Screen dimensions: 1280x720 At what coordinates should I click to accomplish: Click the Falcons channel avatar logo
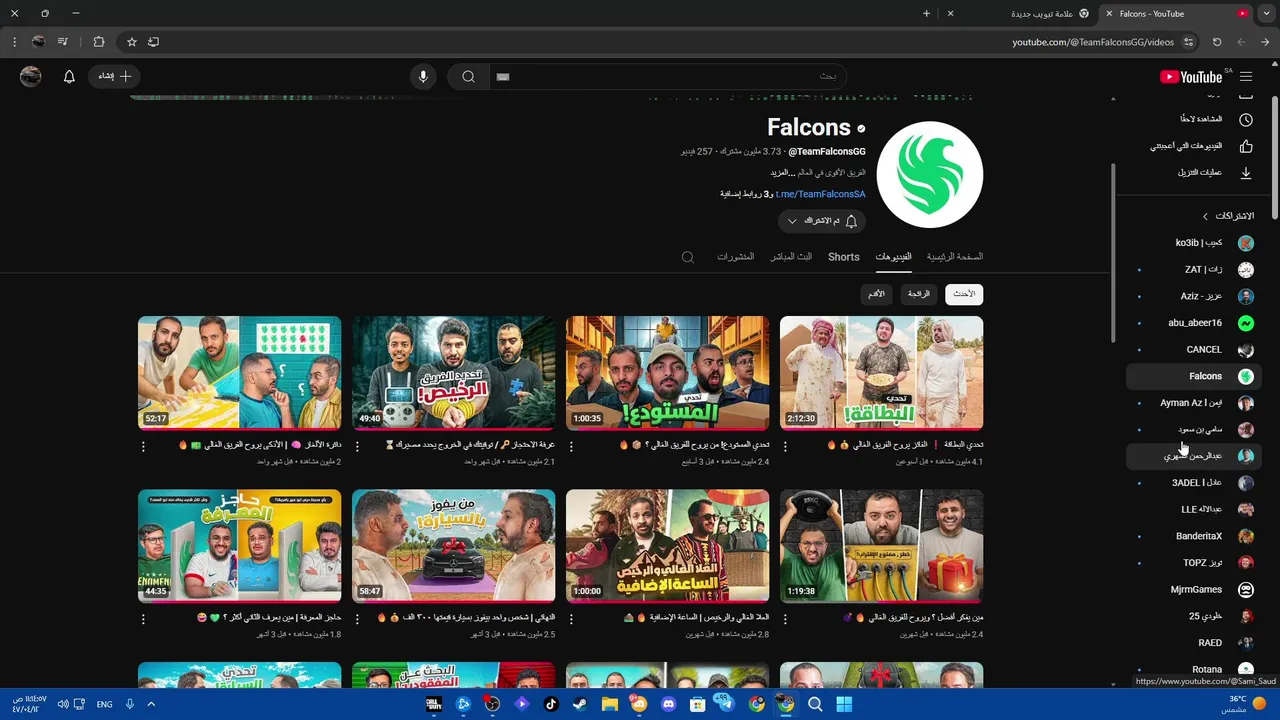tap(929, 175)
